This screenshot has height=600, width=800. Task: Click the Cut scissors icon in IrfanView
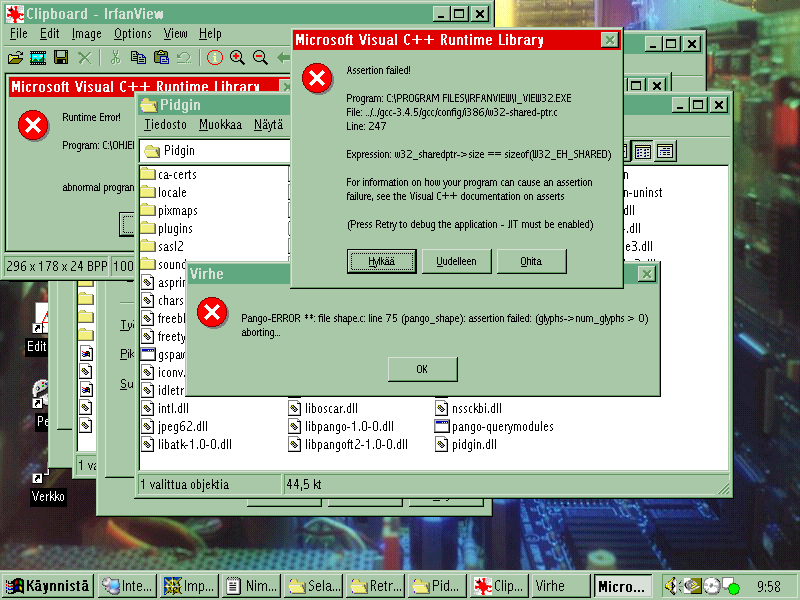115,58
